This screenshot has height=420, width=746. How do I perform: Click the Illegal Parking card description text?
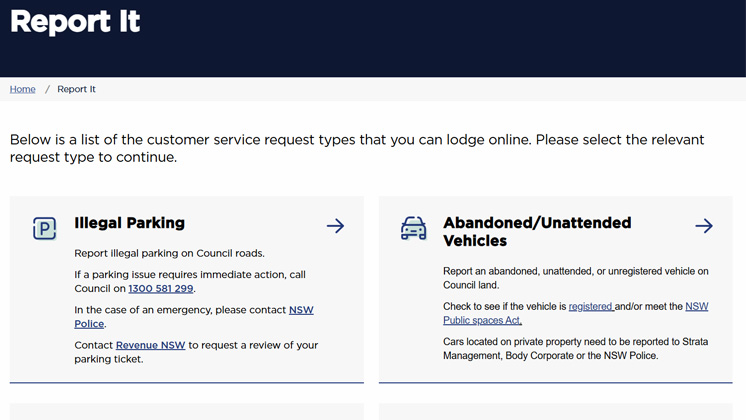click(x=169, y=253)
